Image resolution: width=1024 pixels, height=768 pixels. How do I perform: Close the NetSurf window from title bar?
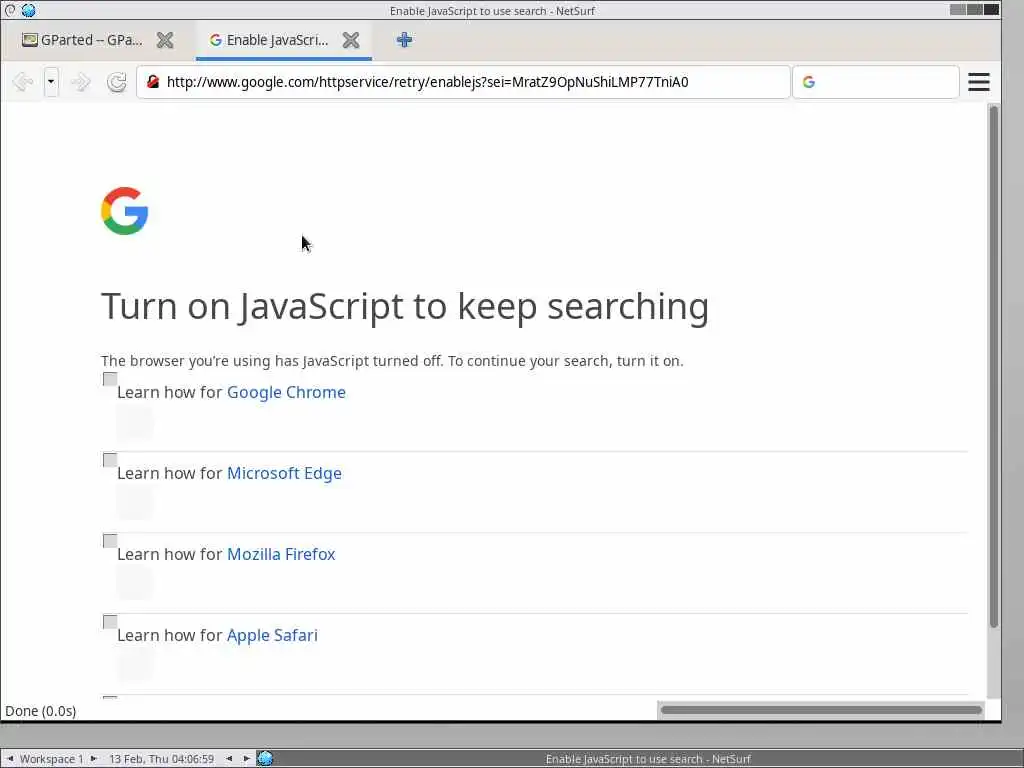tap(991, 9)
